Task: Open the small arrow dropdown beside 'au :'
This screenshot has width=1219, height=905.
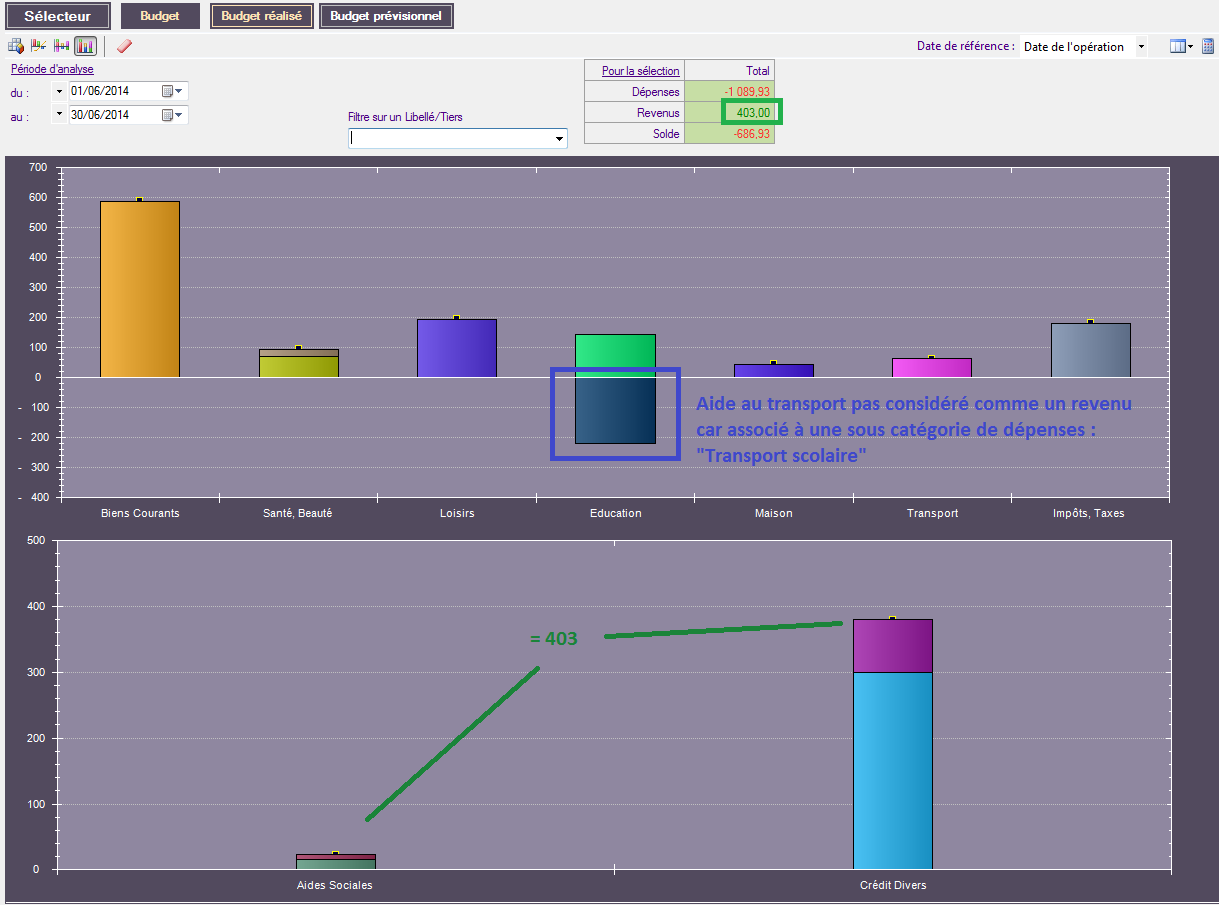Action: click(59, 115)
